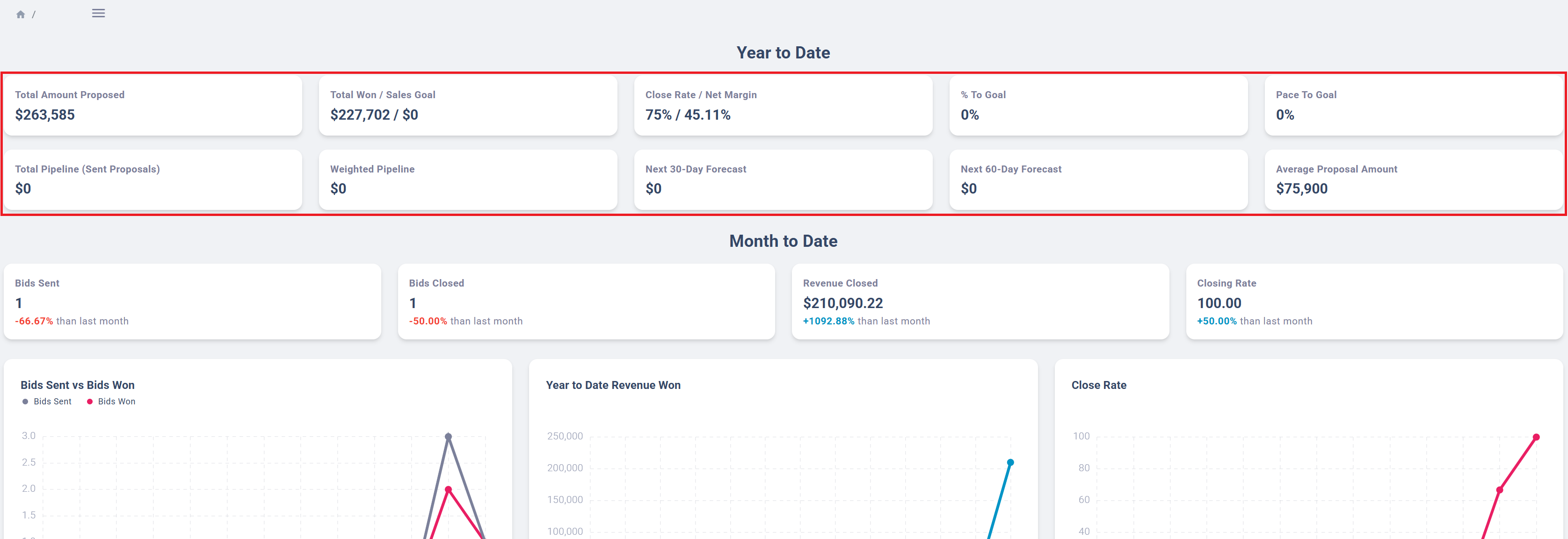Screen dimensions: 1568x539
Task: Toggle Bids Won legend series
Action: pyautogui.click(x=111, y=402)
